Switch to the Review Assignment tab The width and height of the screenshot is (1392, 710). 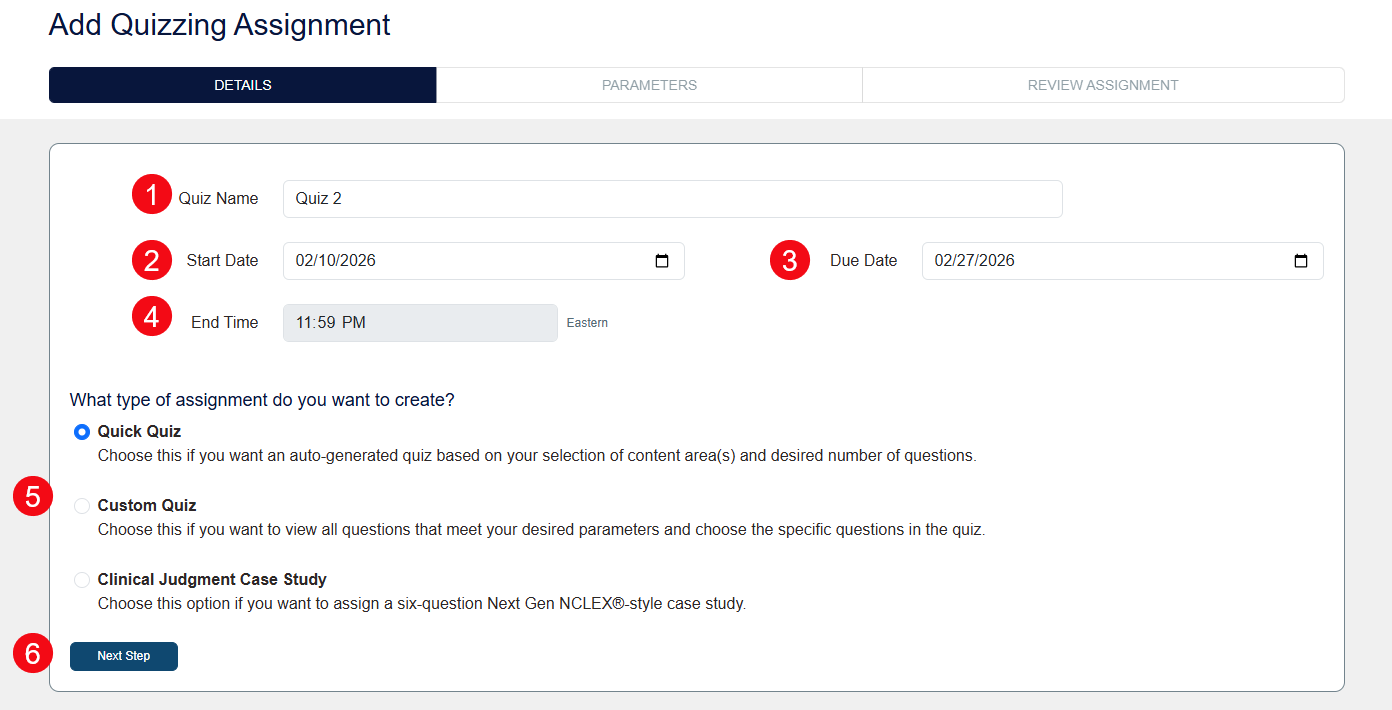click(x=1103, y=85)
